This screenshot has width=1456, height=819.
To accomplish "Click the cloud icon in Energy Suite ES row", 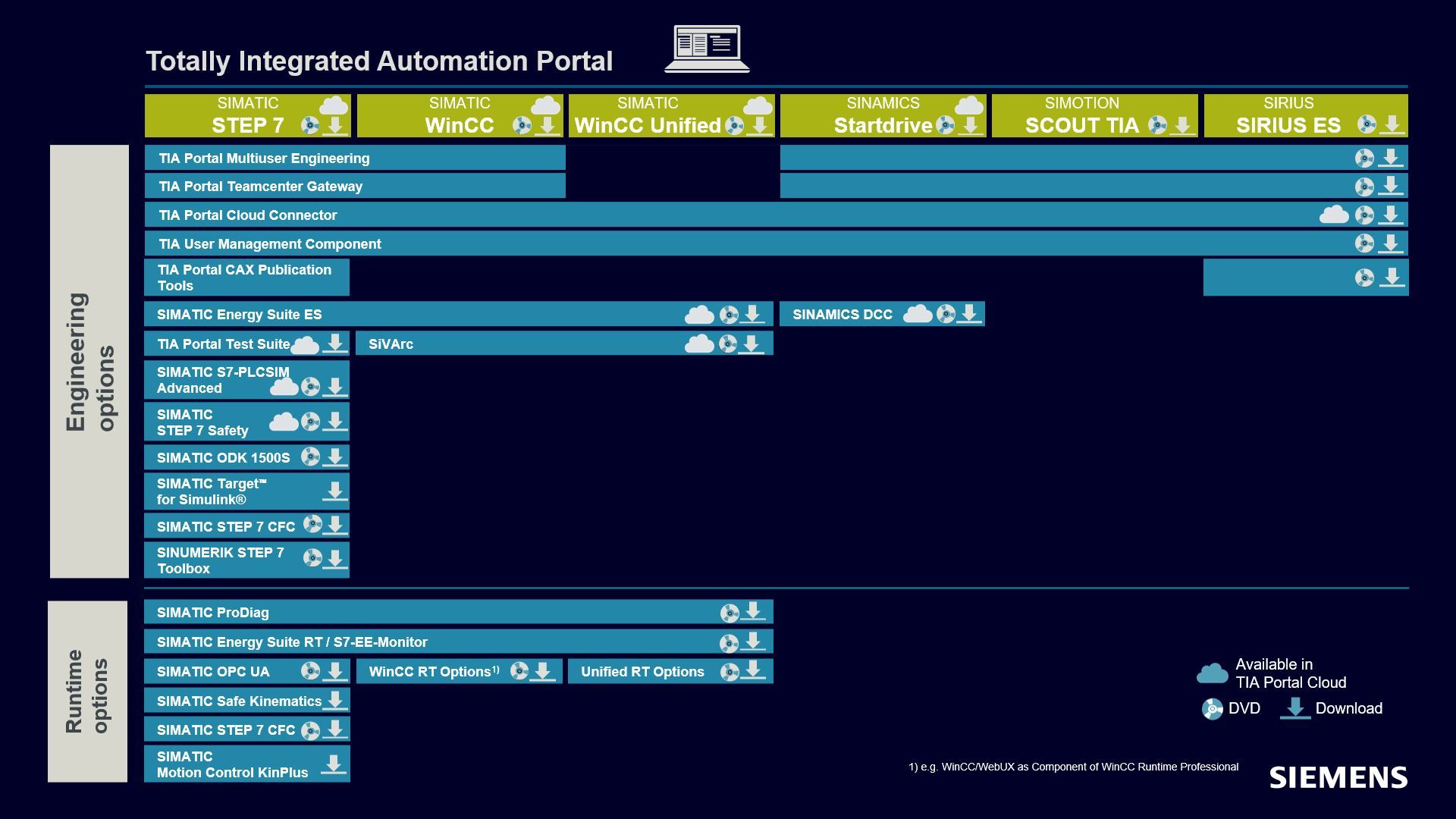I will pos(699,314).
